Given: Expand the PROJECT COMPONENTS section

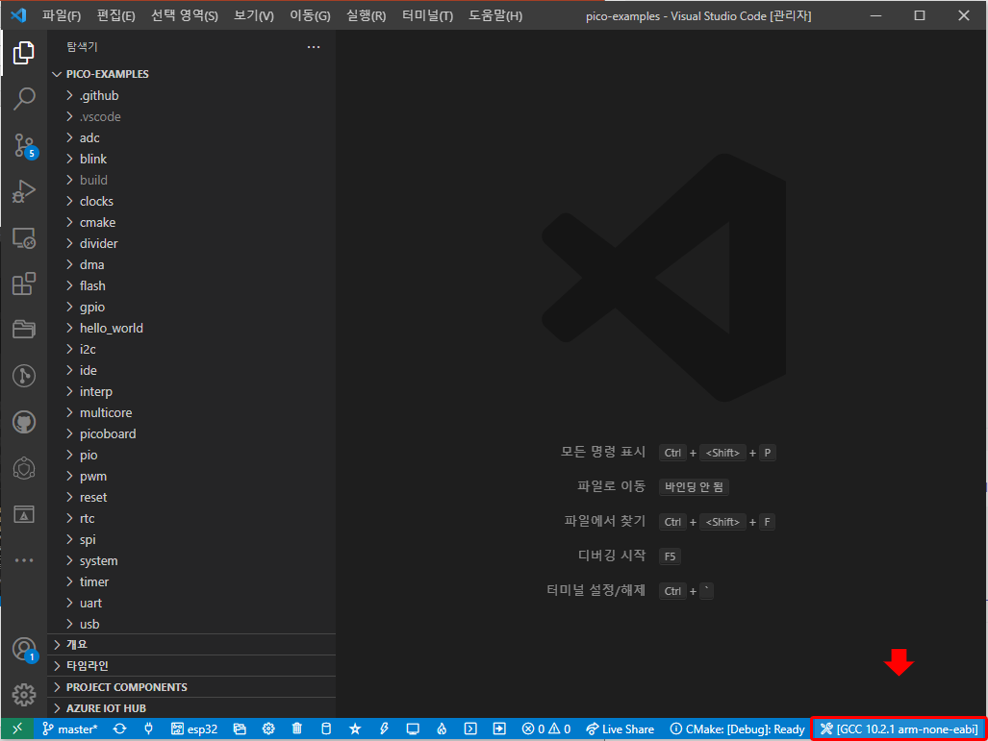Looking at the screenshot, I should click(192, 687).
